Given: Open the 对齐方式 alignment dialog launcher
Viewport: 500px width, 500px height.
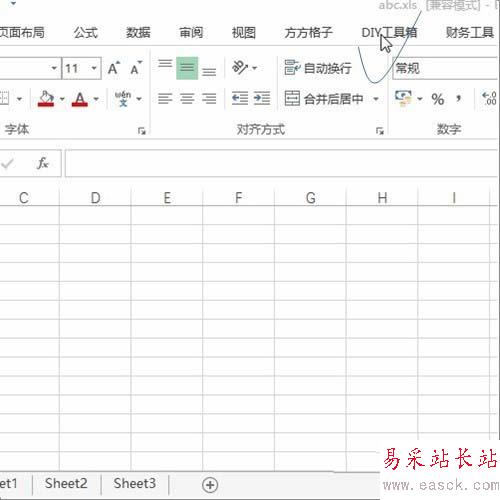Looking at the screenshot, I should 380,131.
